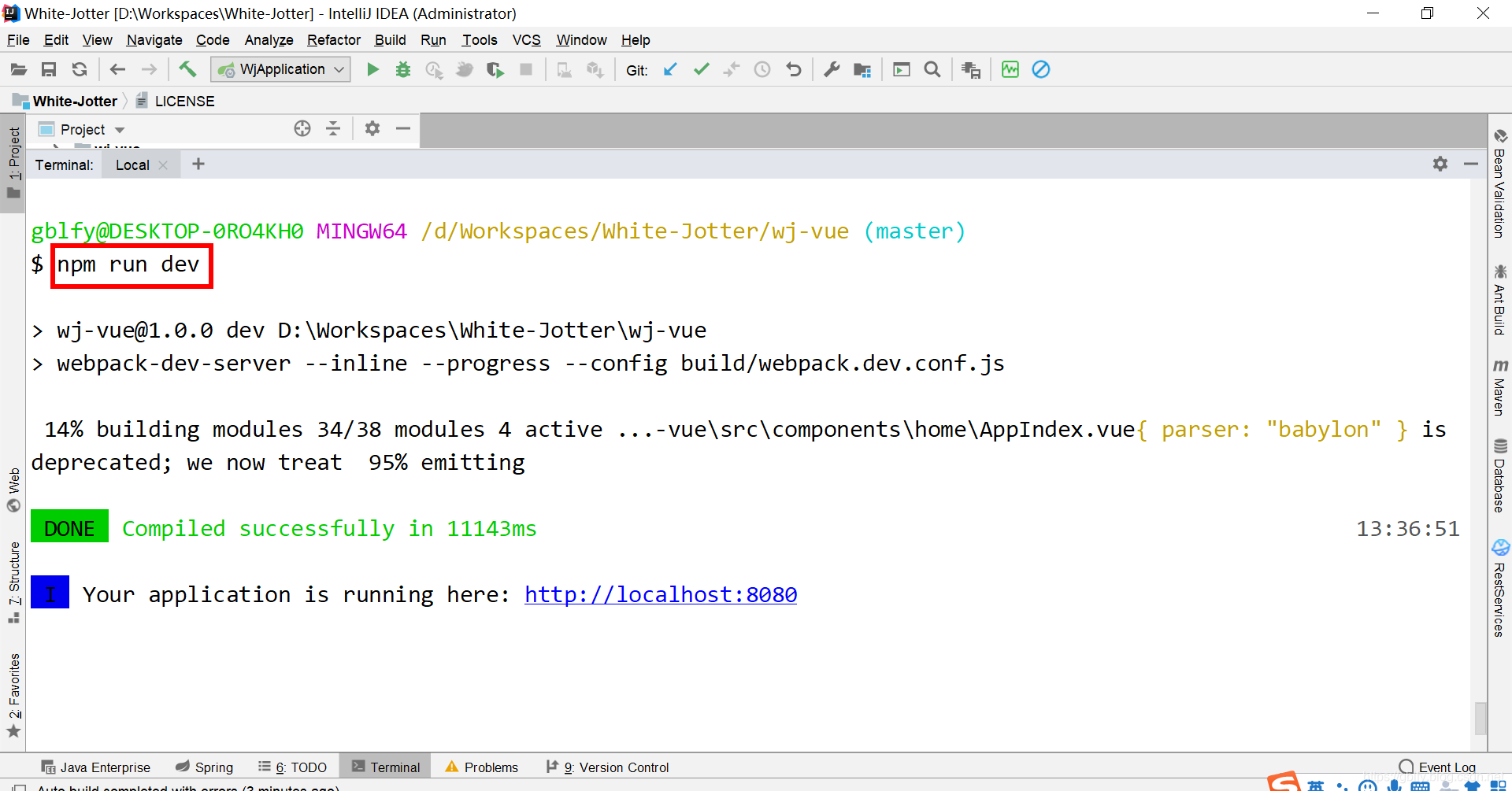The height and width of the screenshot is (791, 1512).
Task: Locate current file with the crosshair icon
Action: pos(302,129)
